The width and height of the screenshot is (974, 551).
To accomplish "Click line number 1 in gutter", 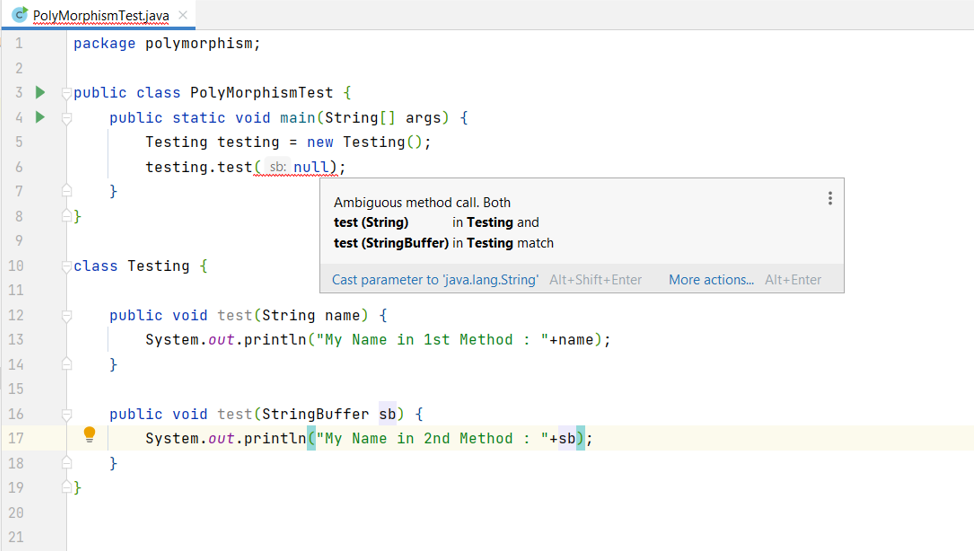I will [x=19, y=43].
